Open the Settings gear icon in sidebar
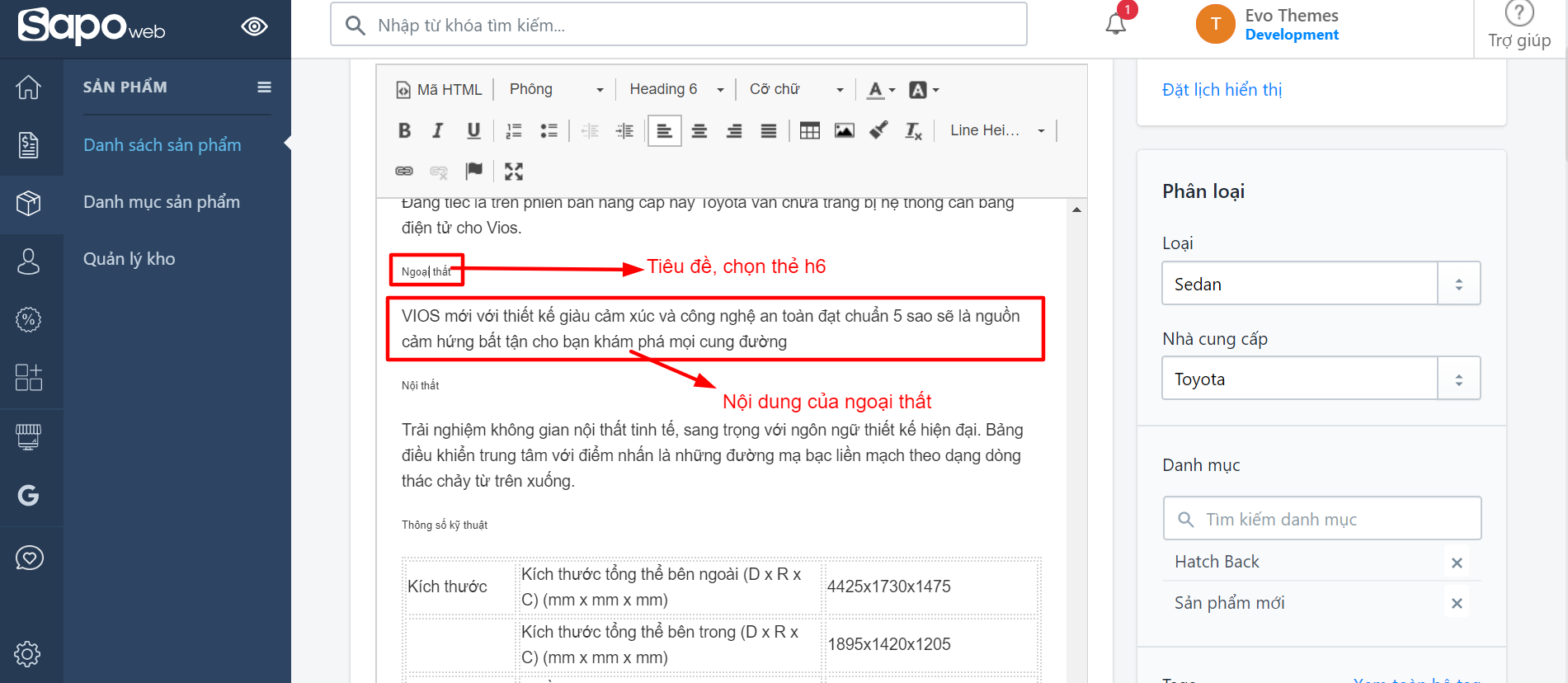 (27, 654)
